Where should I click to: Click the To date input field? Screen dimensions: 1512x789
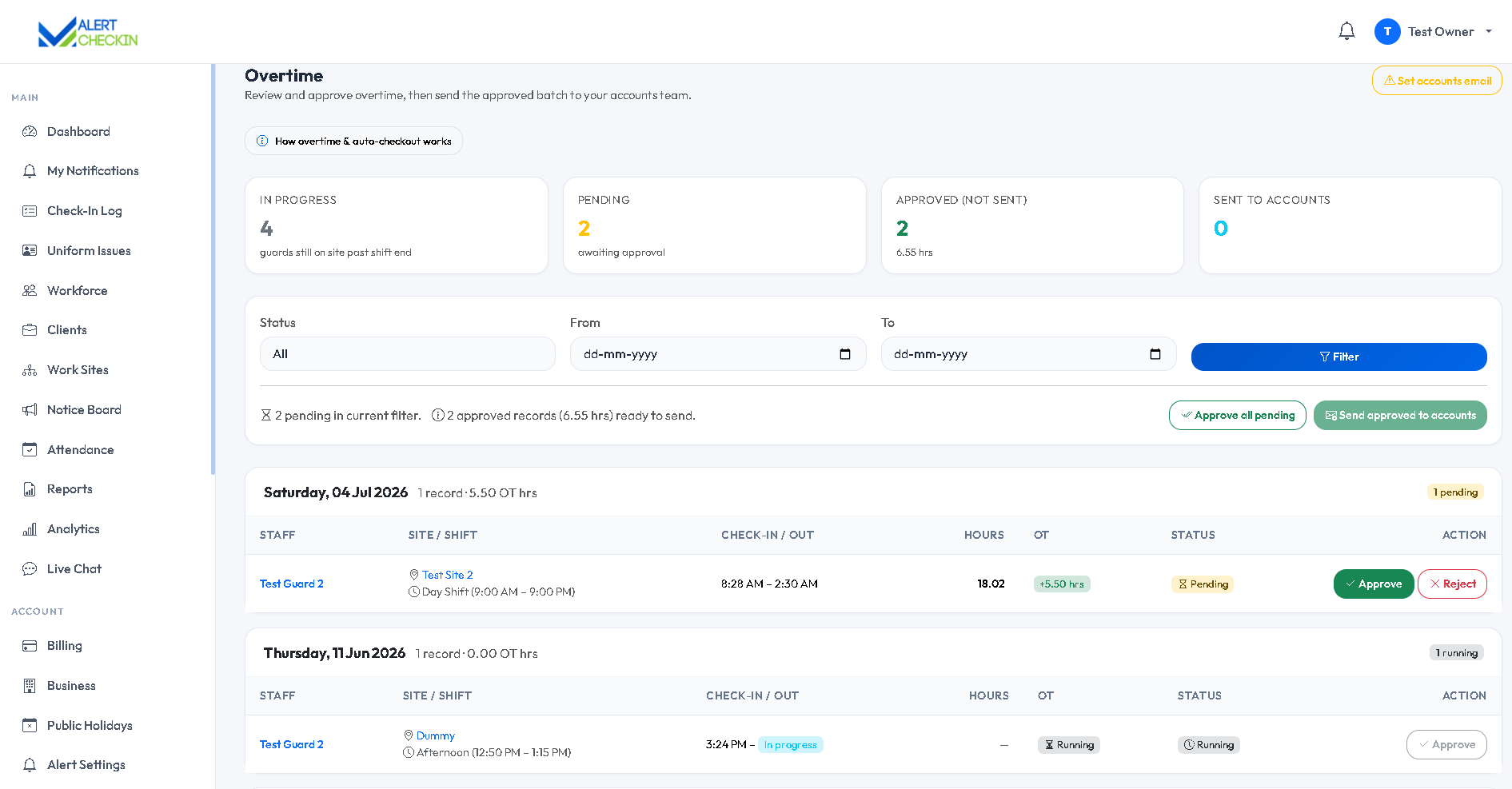[x=1028, y=353]
